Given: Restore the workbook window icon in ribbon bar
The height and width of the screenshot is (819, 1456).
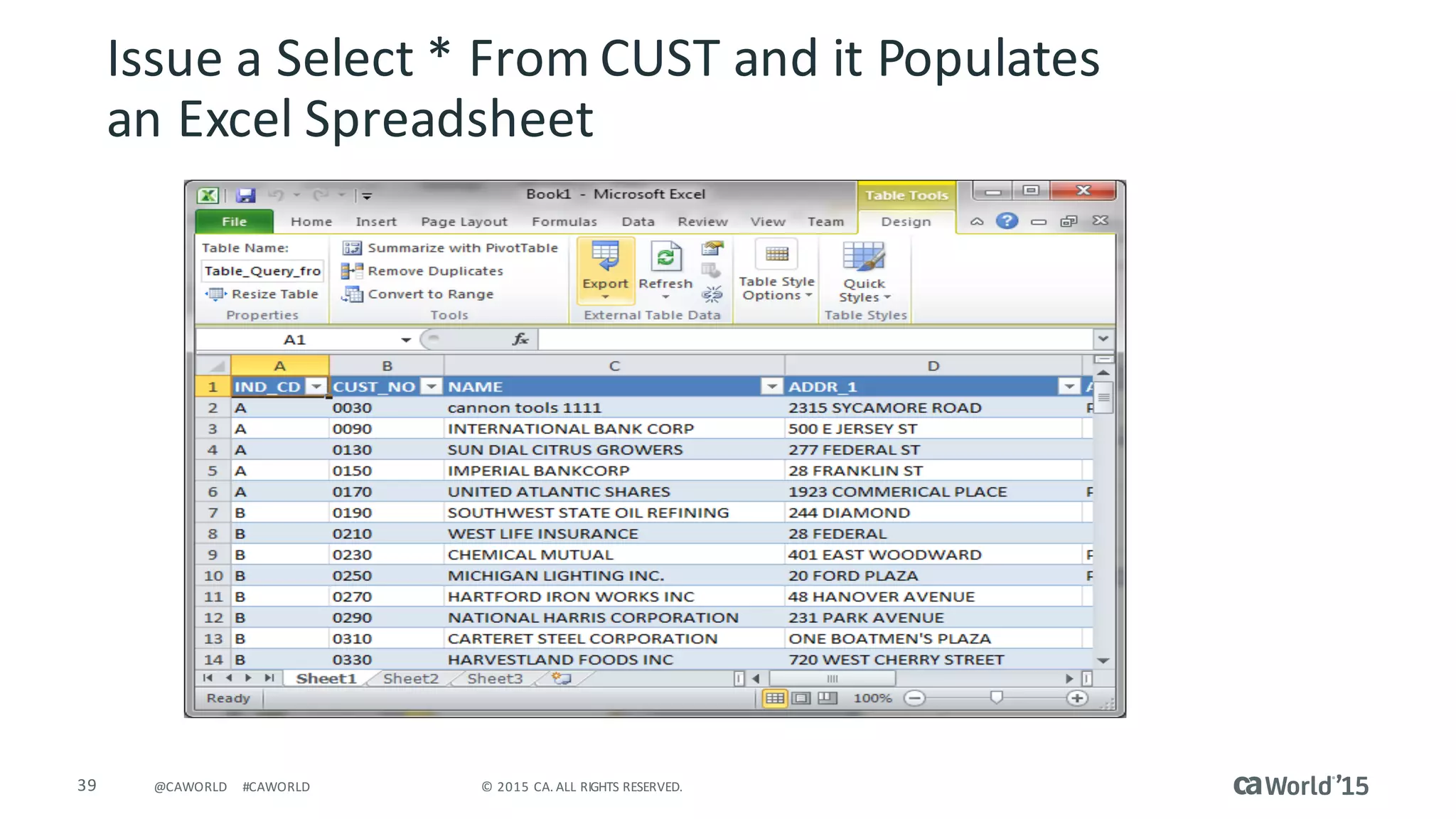Looking at the screenshot, I should tap(1069, 221).
